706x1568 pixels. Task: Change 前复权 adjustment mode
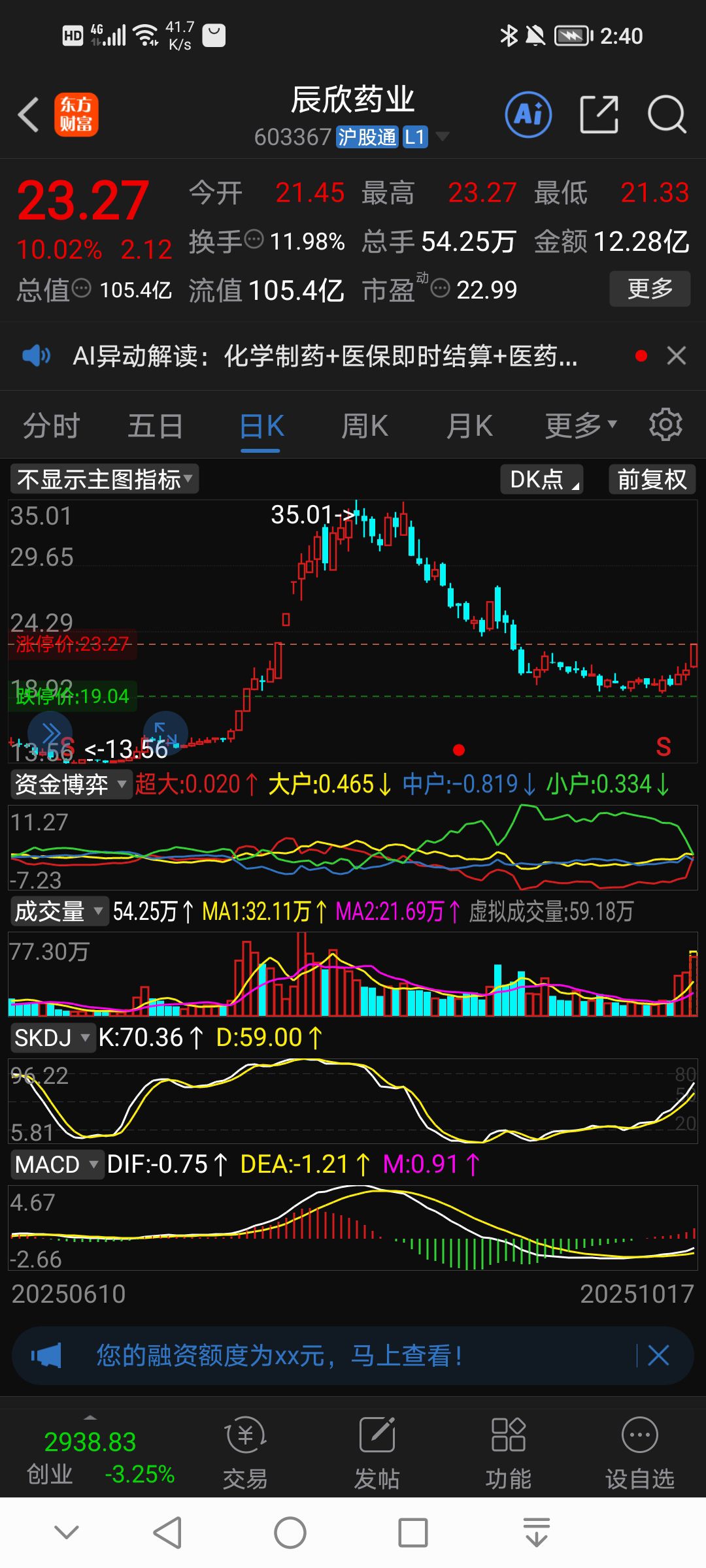[x=652, y=479]
